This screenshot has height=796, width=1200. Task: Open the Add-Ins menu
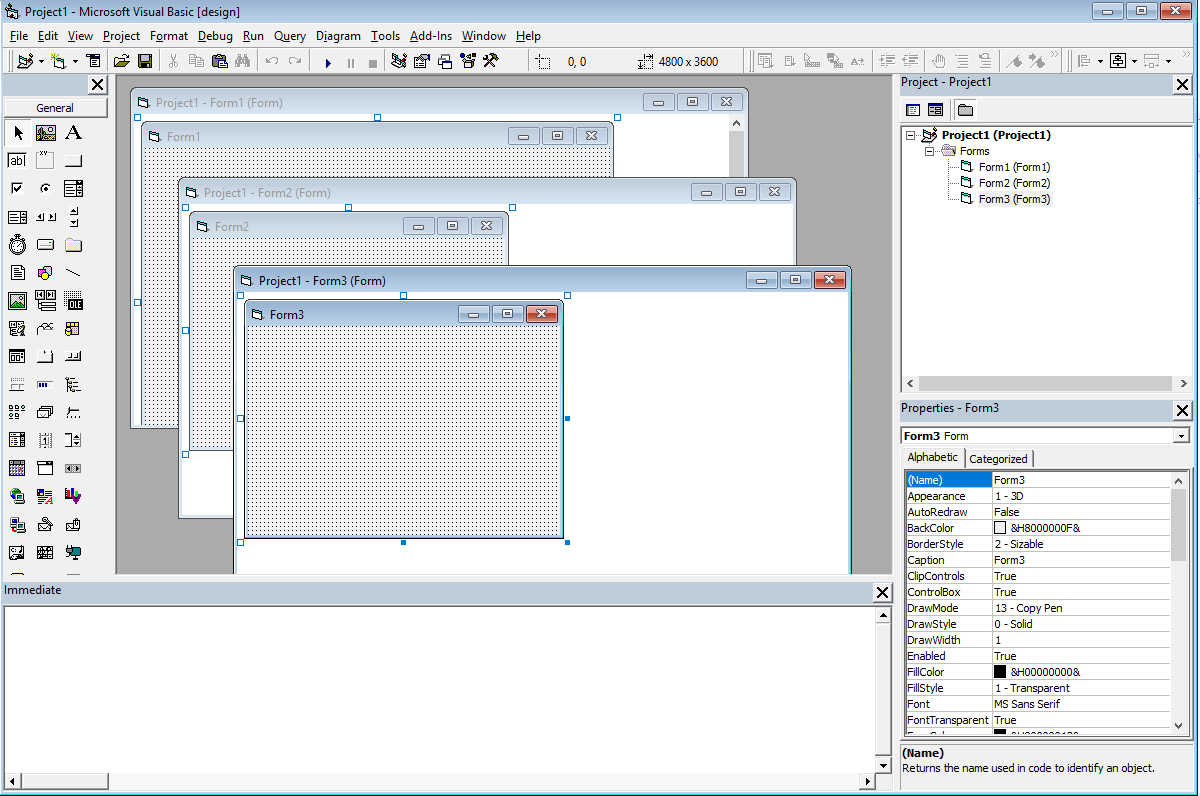click(431, 36)
